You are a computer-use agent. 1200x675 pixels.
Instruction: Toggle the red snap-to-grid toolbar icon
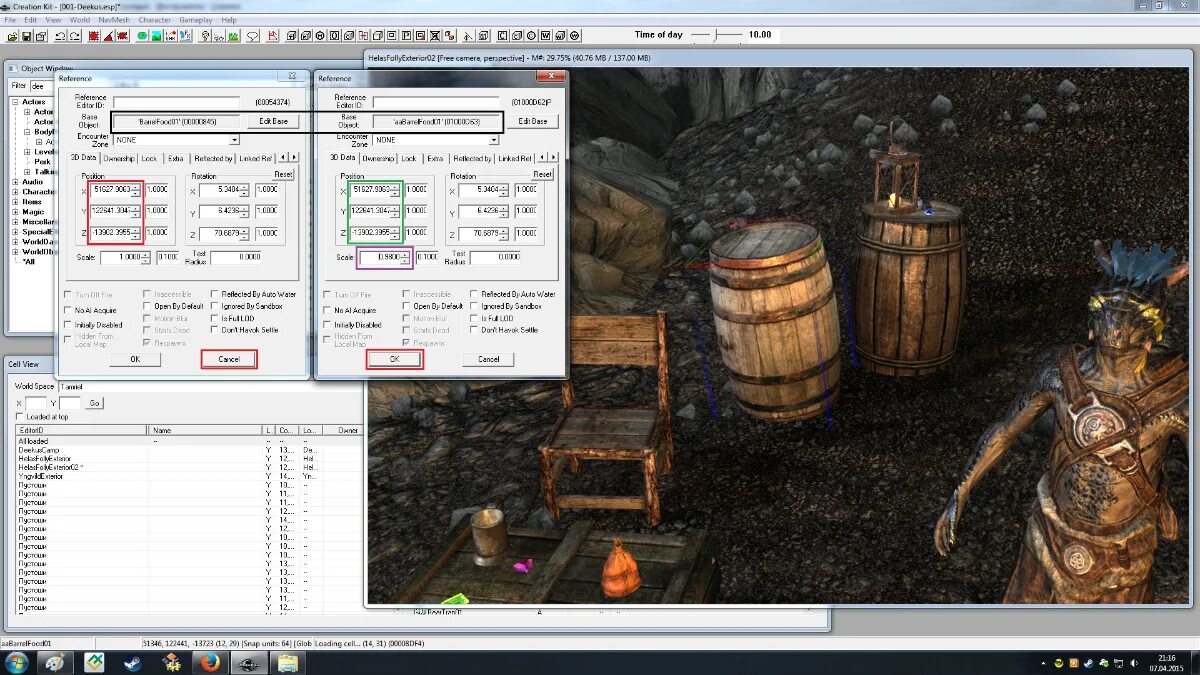pyautogui.click(x=94, y=35)
